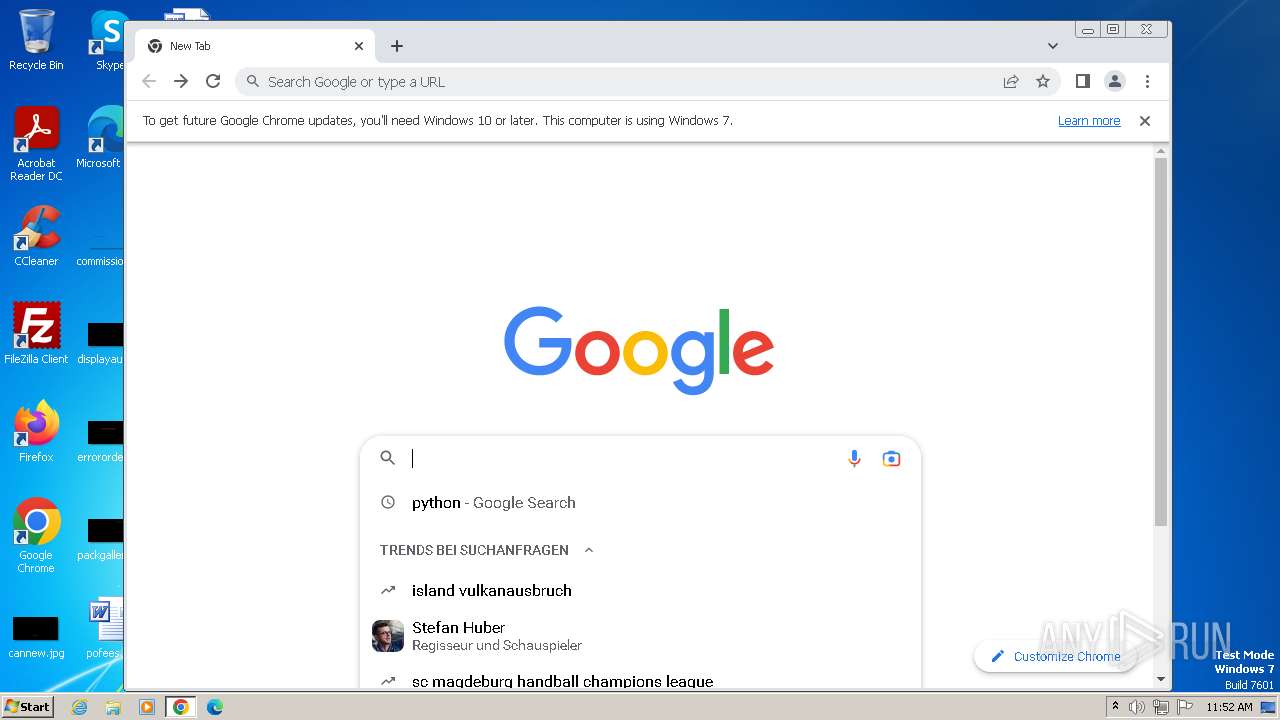
Task: Bookmark this tab with star icon
Action: pos(1043,82)
